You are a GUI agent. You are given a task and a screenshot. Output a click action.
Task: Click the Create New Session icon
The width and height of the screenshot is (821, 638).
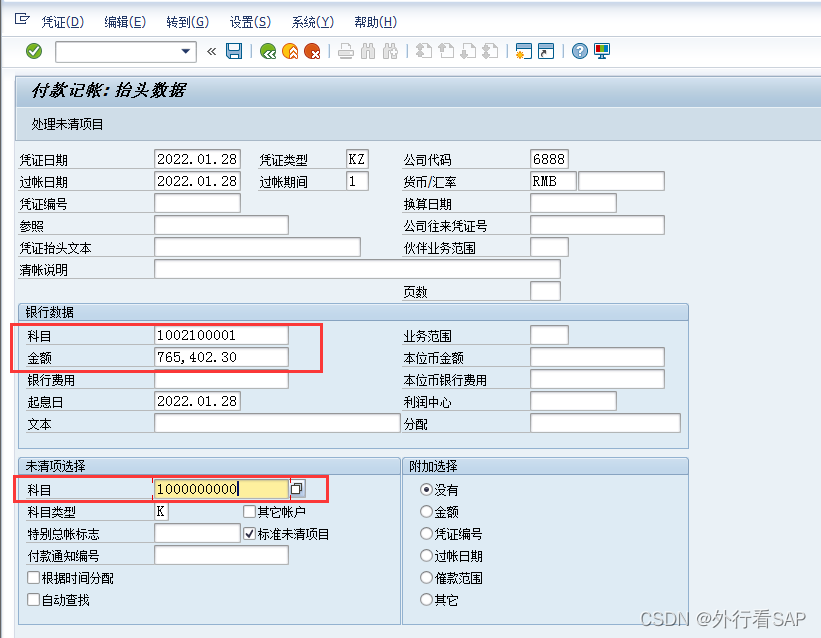point(524,51)
